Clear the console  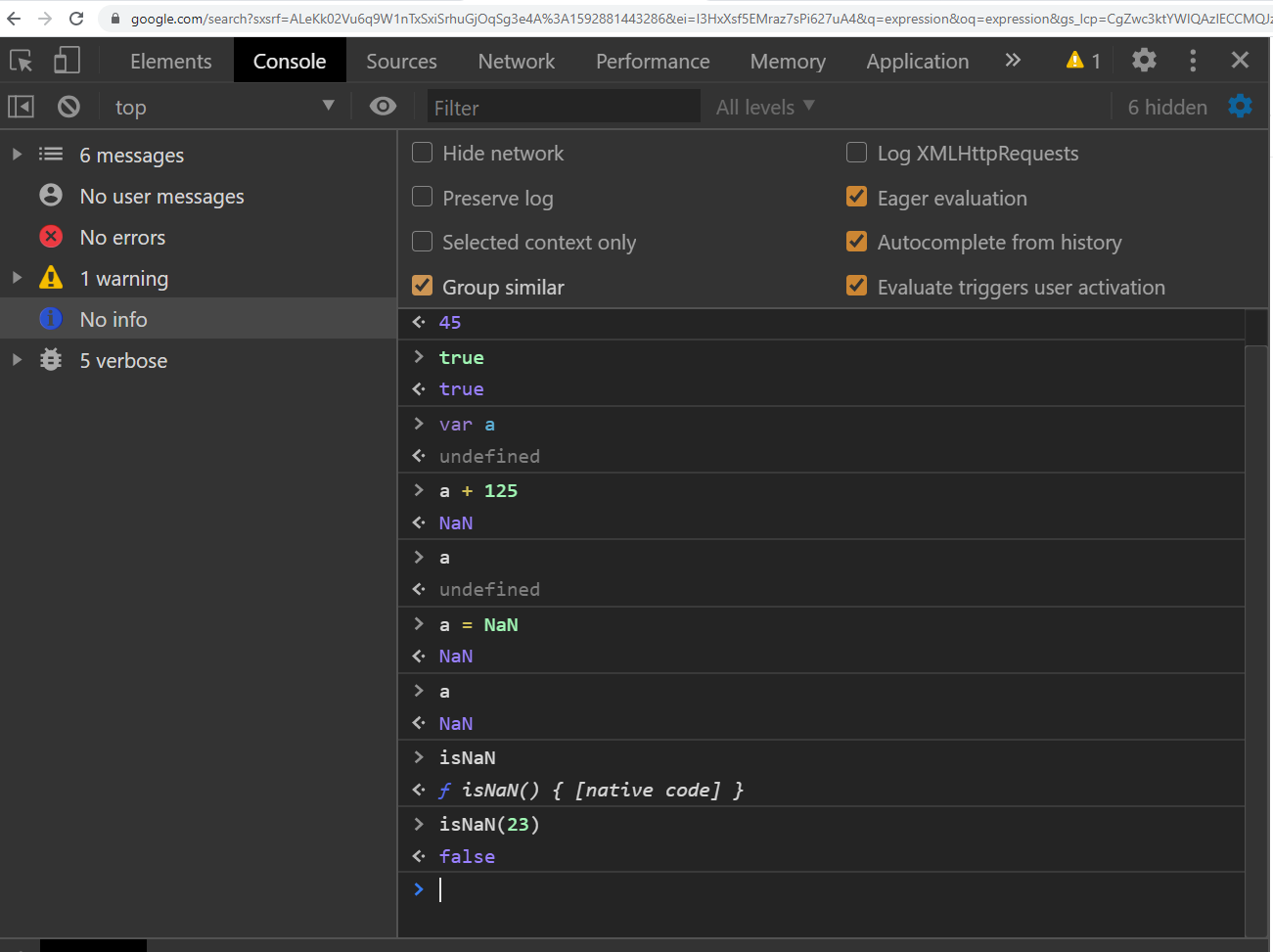click(68, 107)
